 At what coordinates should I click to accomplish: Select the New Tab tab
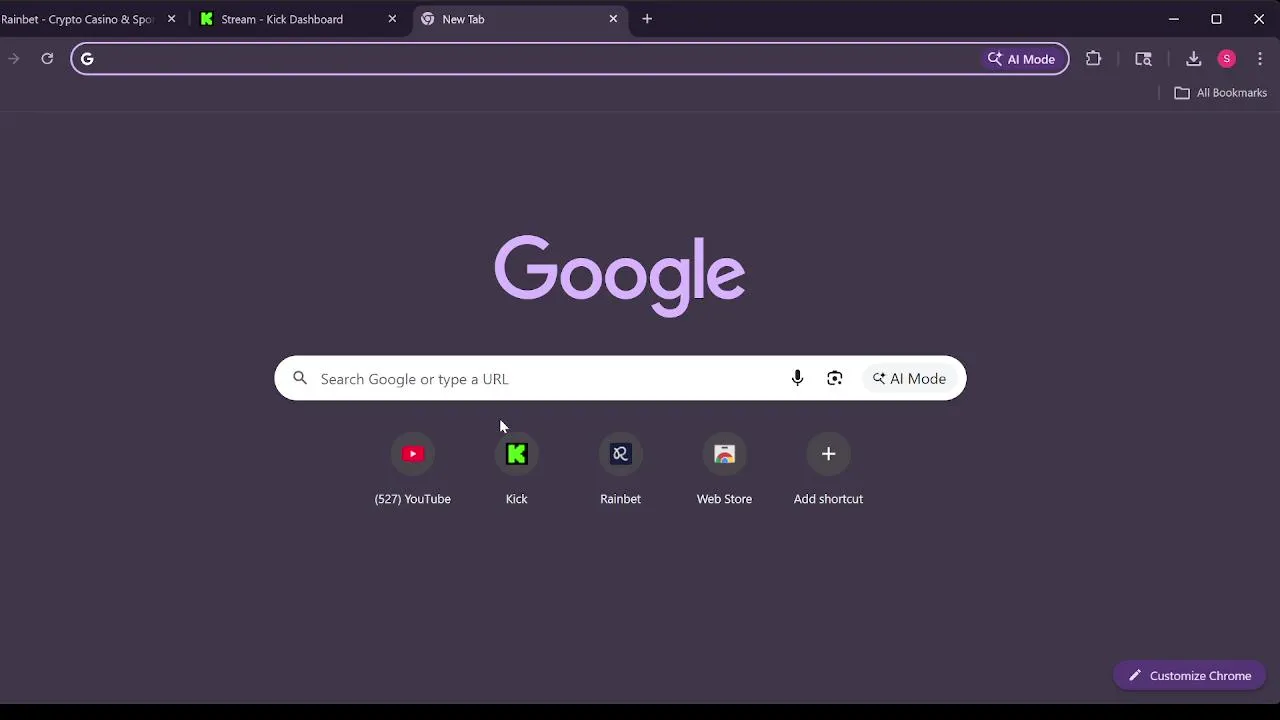coord(520,19)
